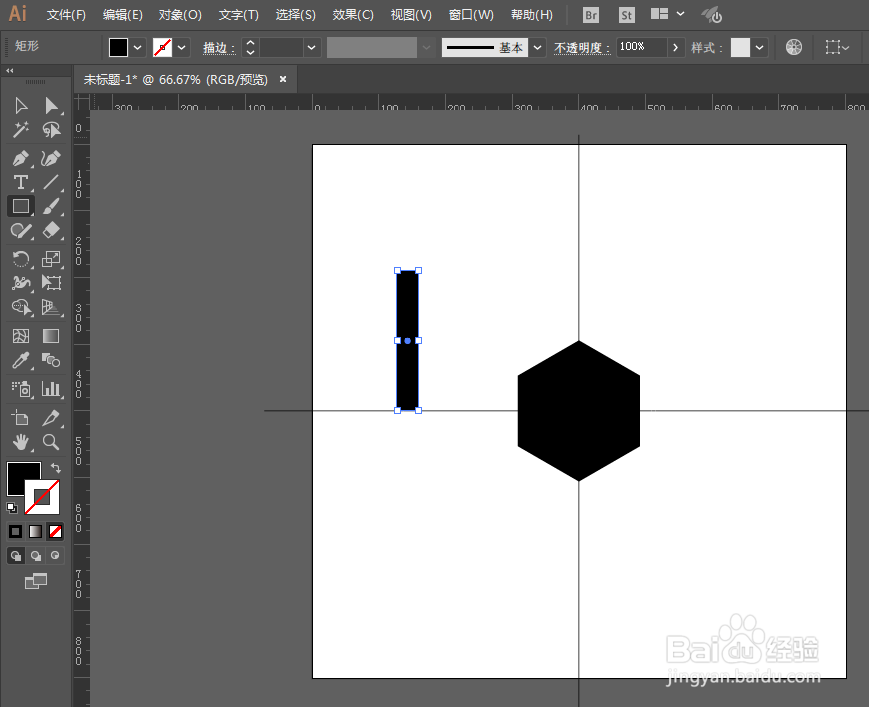Enable Draw Inside mode

(55, 555)
